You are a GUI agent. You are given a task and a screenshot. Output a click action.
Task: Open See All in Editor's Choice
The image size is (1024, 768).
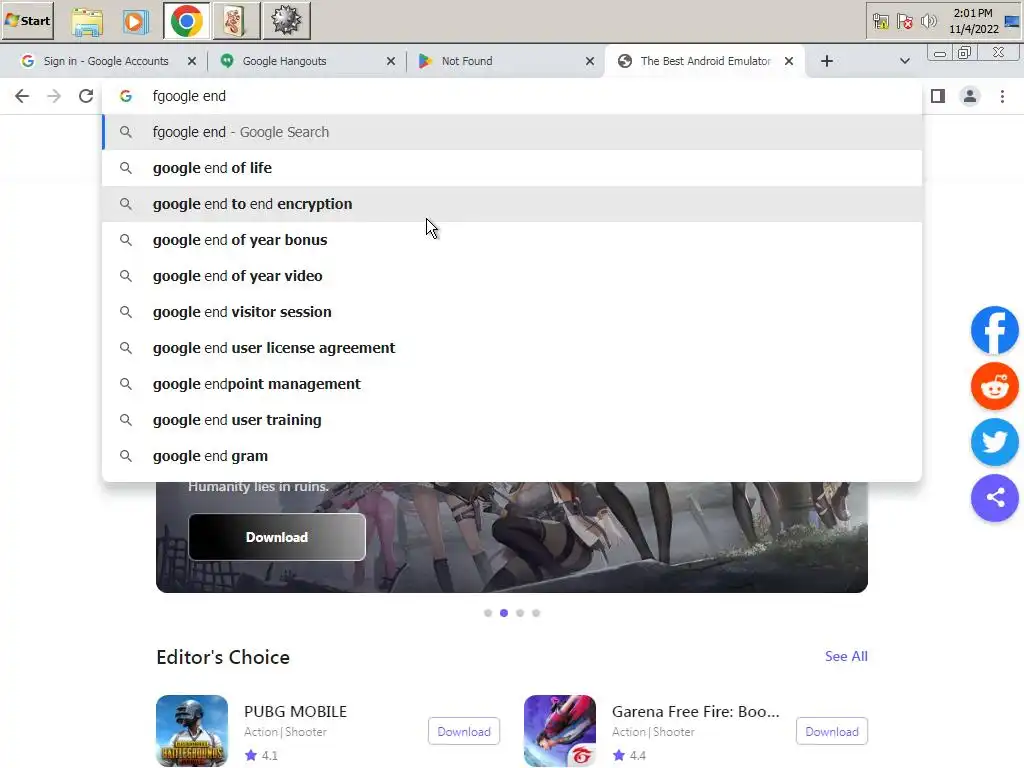(x=846, y=656)
